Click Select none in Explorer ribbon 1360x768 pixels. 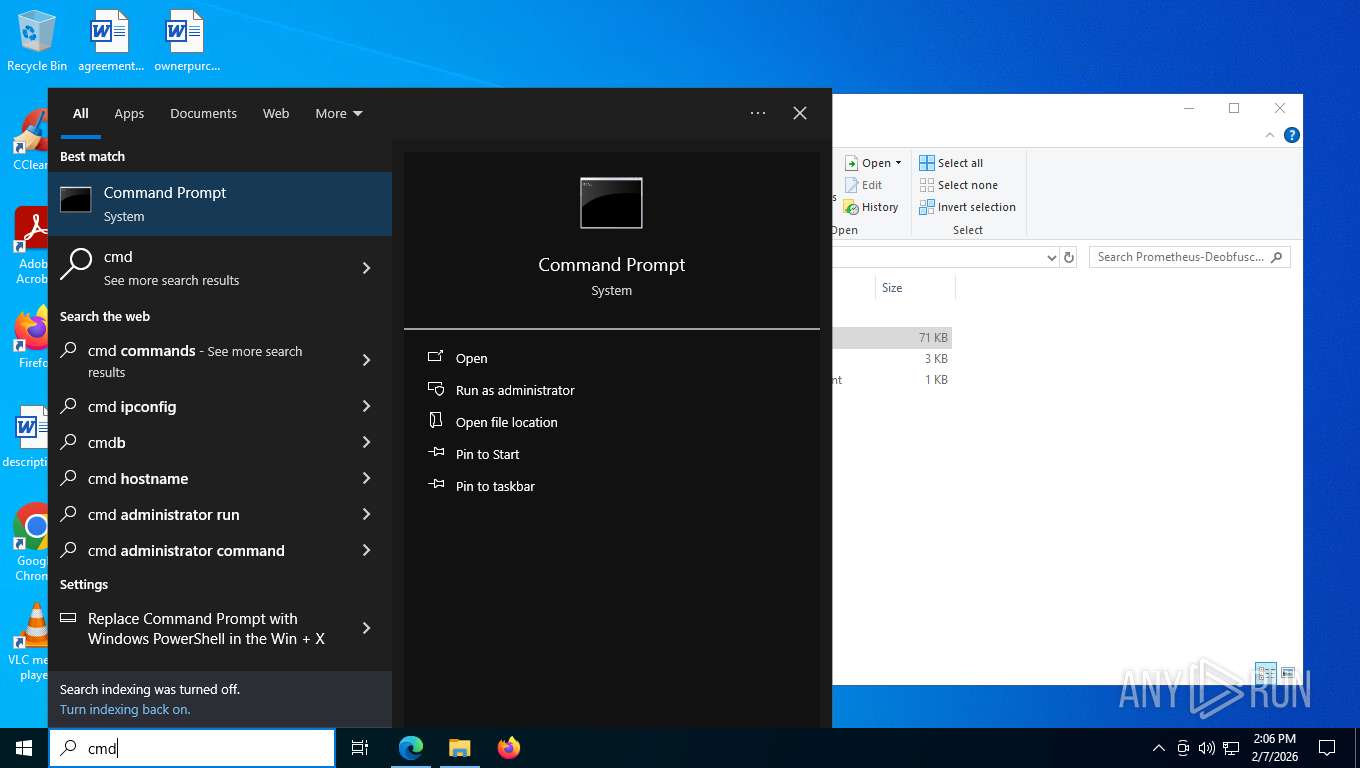click(958, 185)
